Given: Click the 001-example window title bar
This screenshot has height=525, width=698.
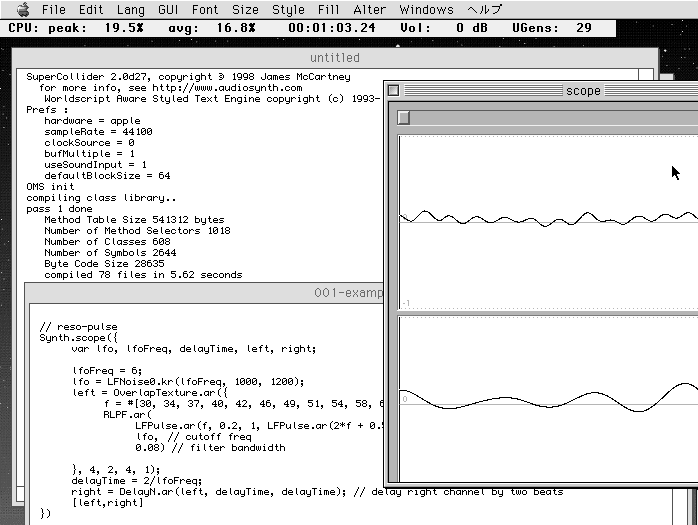Looking at the screenshot, I should [205, 293].
